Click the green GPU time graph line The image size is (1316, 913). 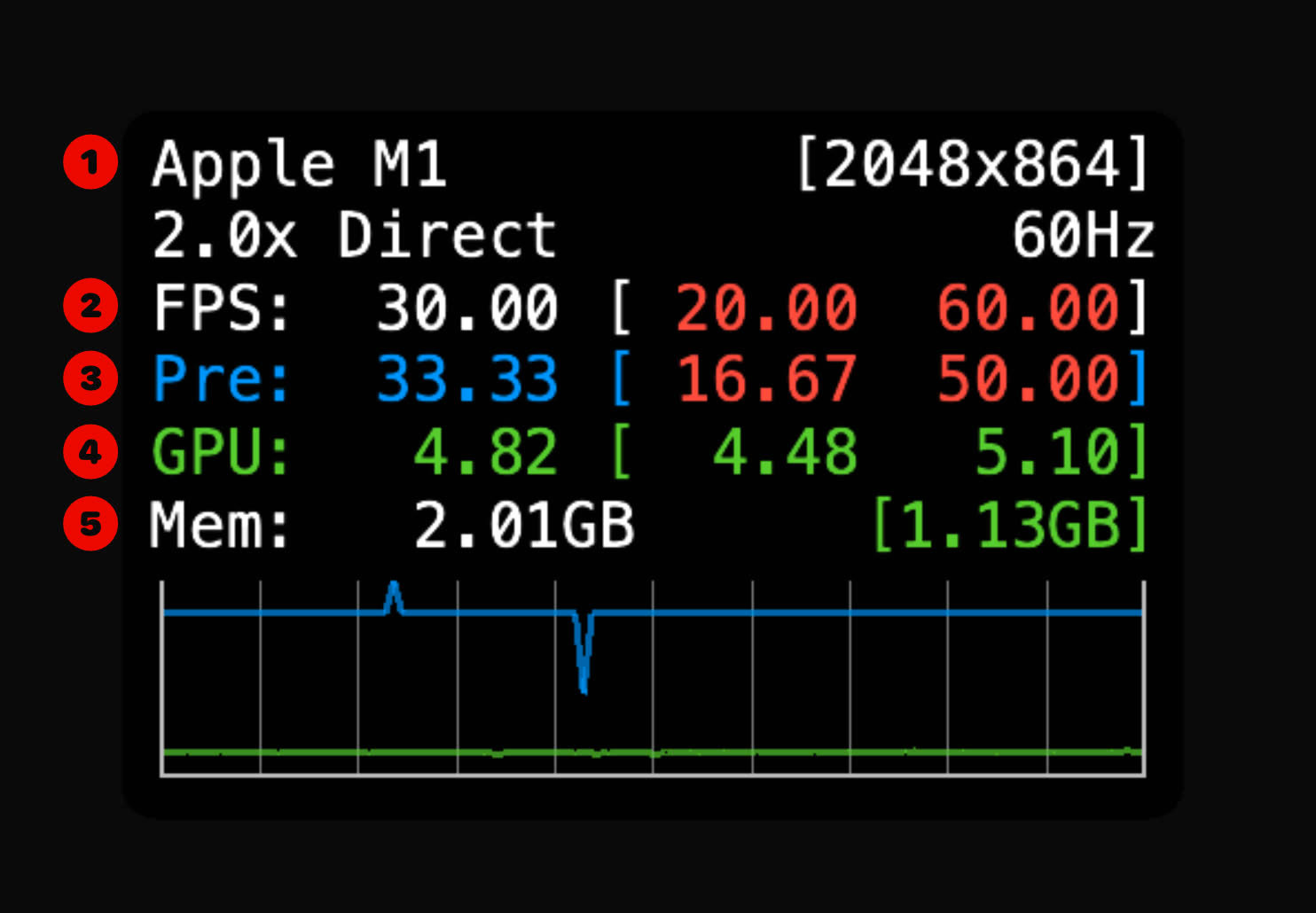click(653, 753)
